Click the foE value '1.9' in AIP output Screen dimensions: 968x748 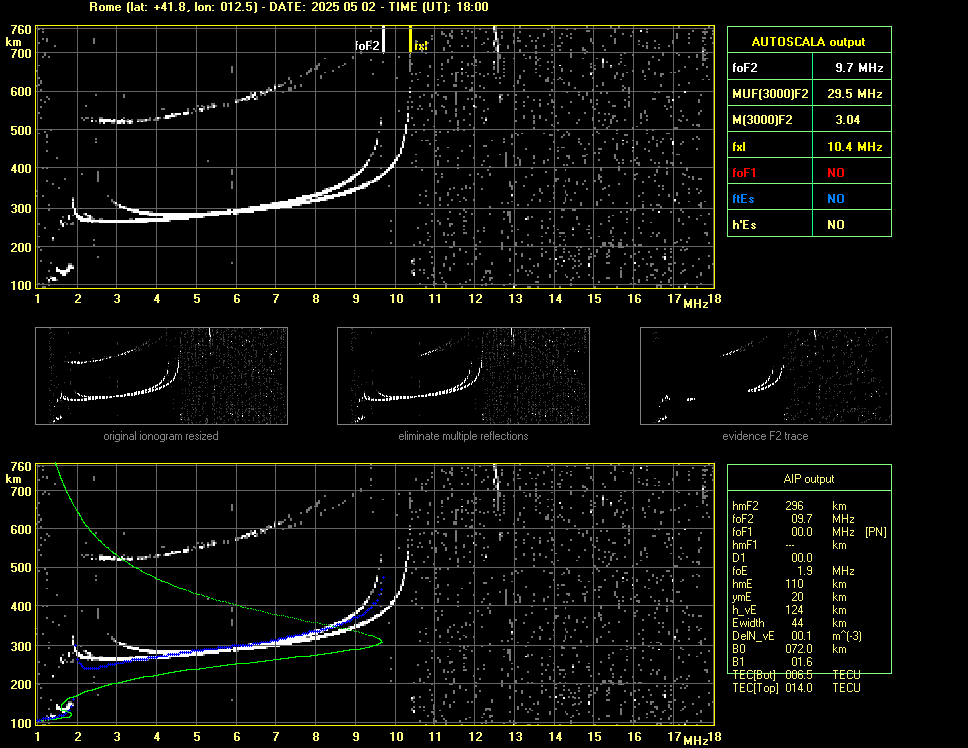pos(805,571)
